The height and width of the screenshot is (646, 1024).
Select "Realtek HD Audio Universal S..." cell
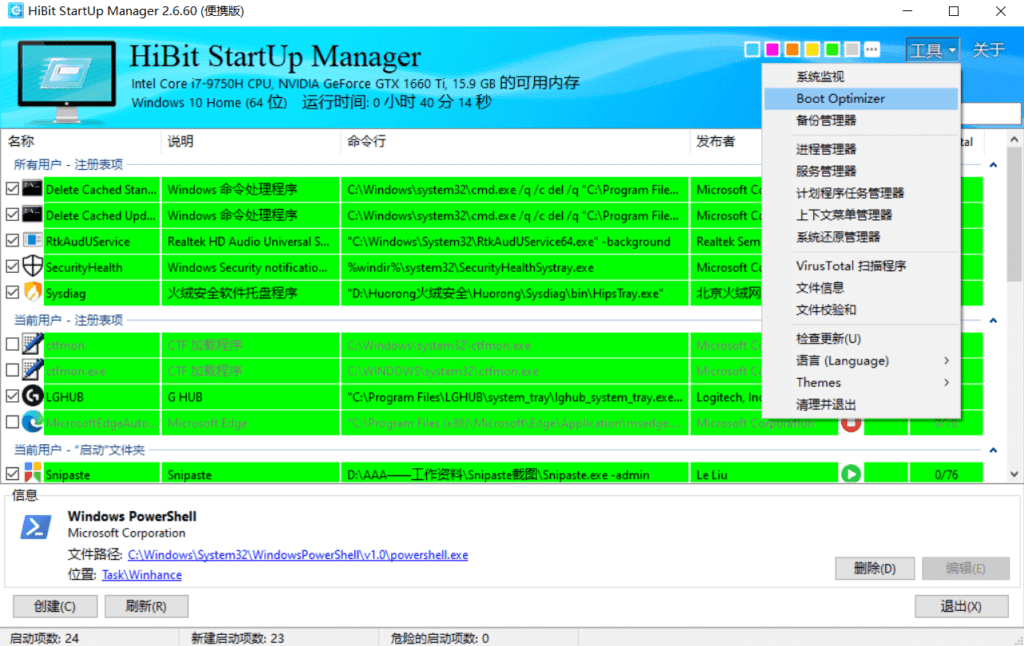click(251, 241)
